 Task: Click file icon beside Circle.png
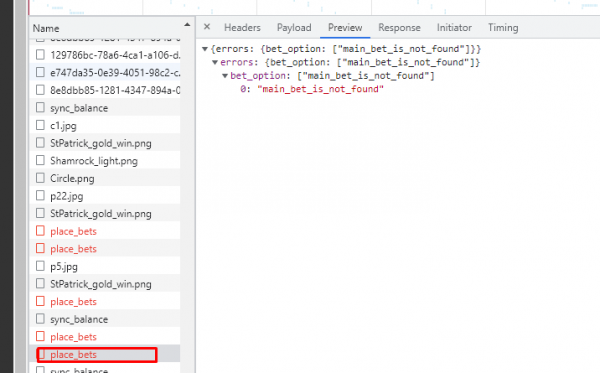pos(40,178)
